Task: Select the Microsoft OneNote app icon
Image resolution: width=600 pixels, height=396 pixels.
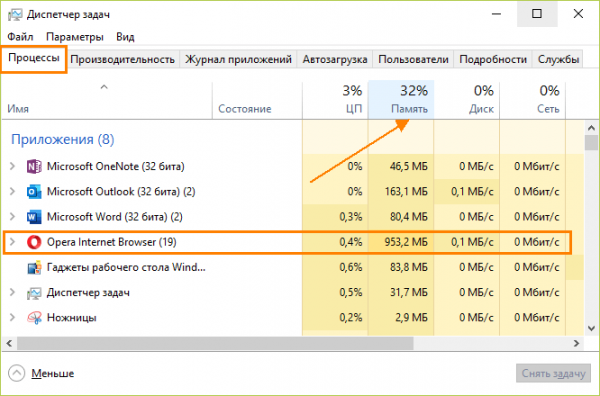Action: (34, 166)
